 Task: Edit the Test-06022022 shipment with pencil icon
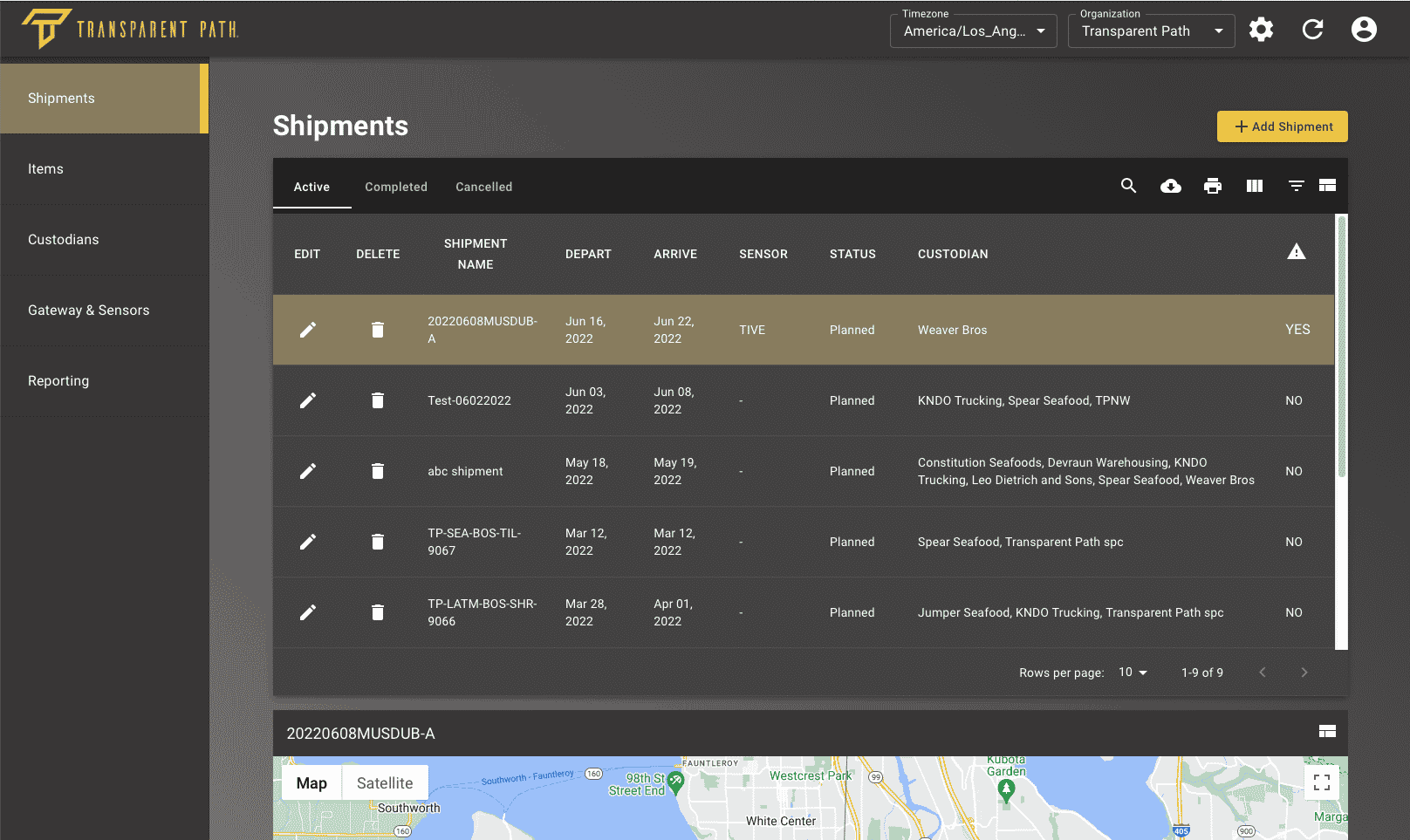pyautogui.click(x=308, y=400)
